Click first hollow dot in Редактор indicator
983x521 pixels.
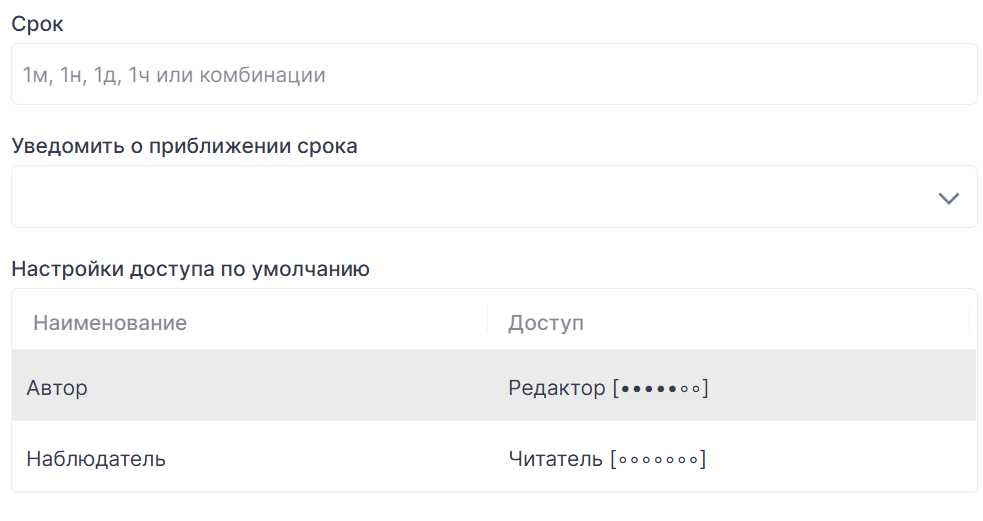pos(685,388)
